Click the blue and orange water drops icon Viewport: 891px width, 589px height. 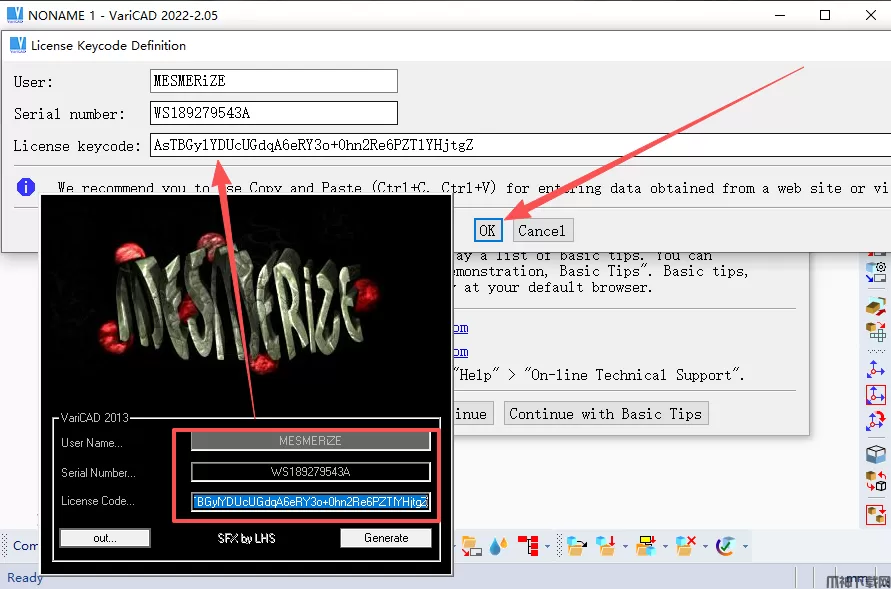pyautogui.click(x=498, y=546)
